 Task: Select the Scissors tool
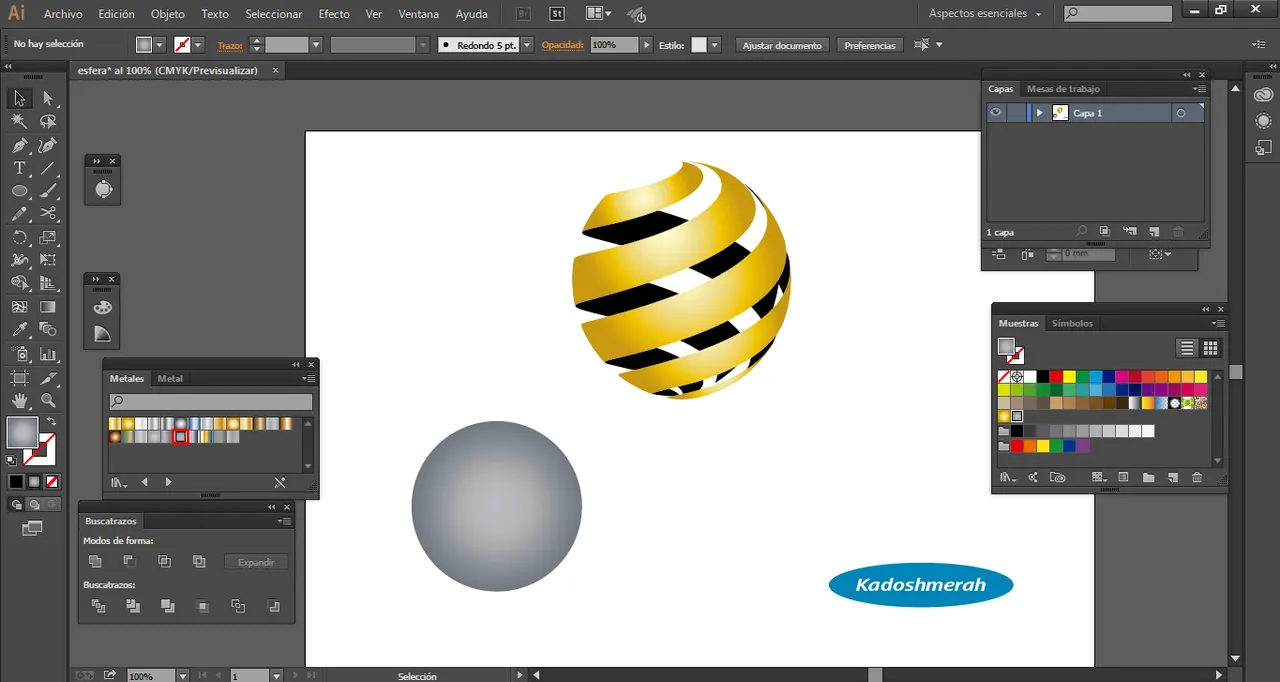47,214
